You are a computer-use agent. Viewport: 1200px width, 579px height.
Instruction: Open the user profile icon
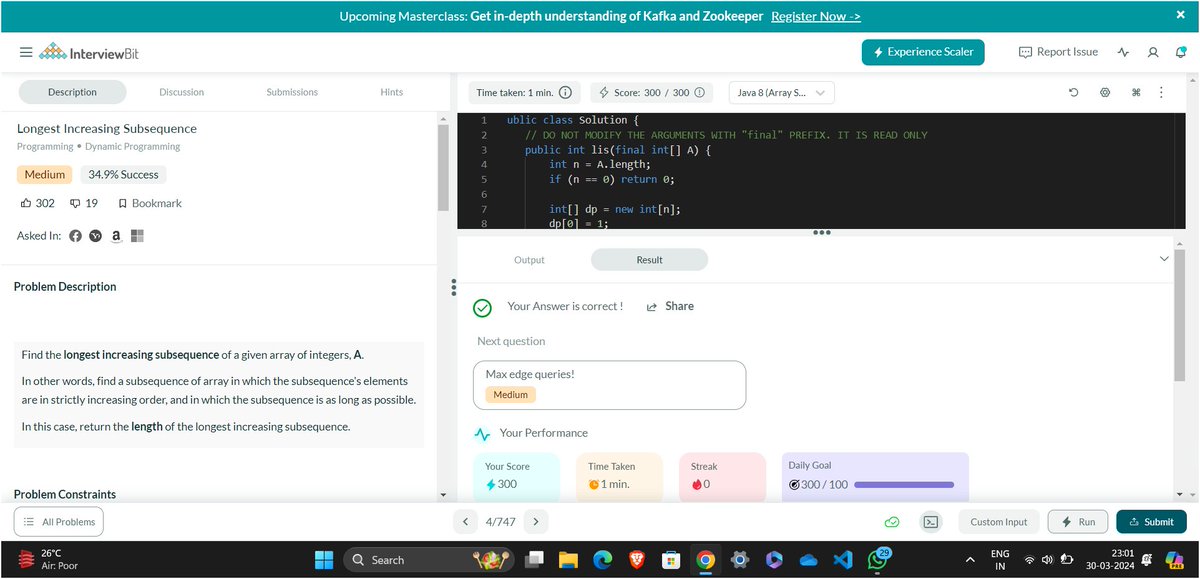[x=1153, y=52]
